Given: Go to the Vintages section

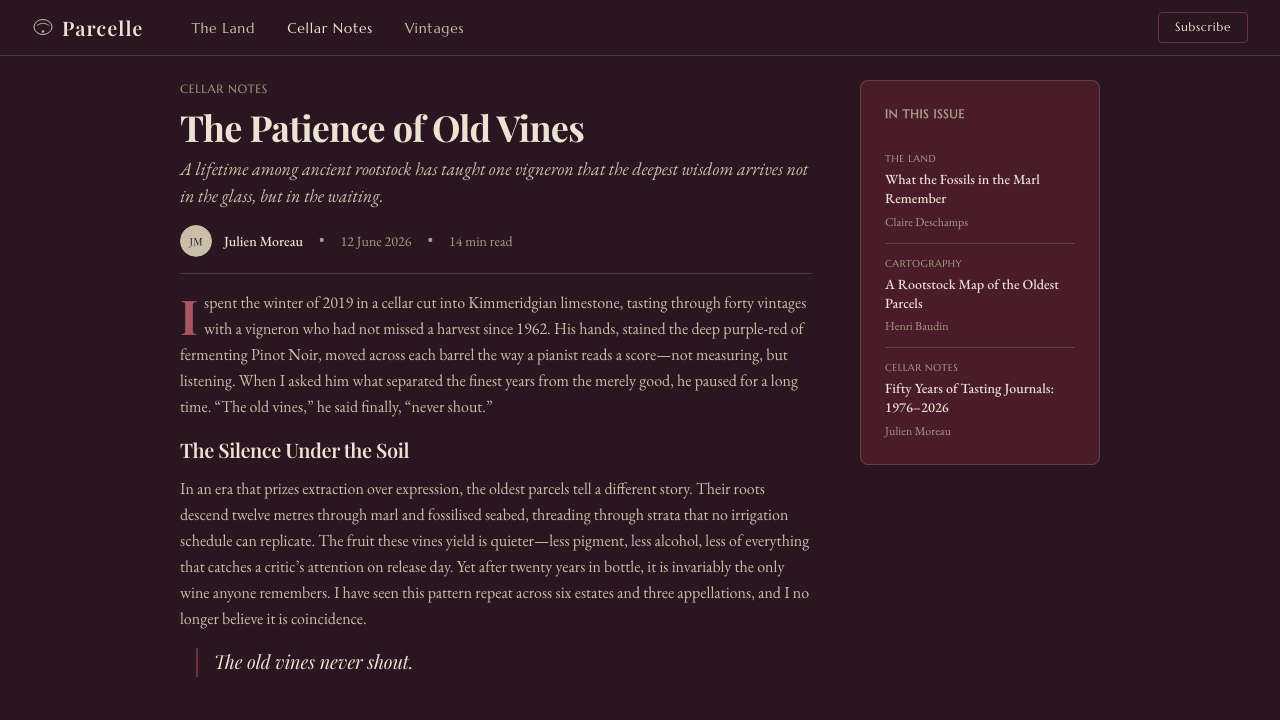Looking at the screenshot, I should [434, 28].
